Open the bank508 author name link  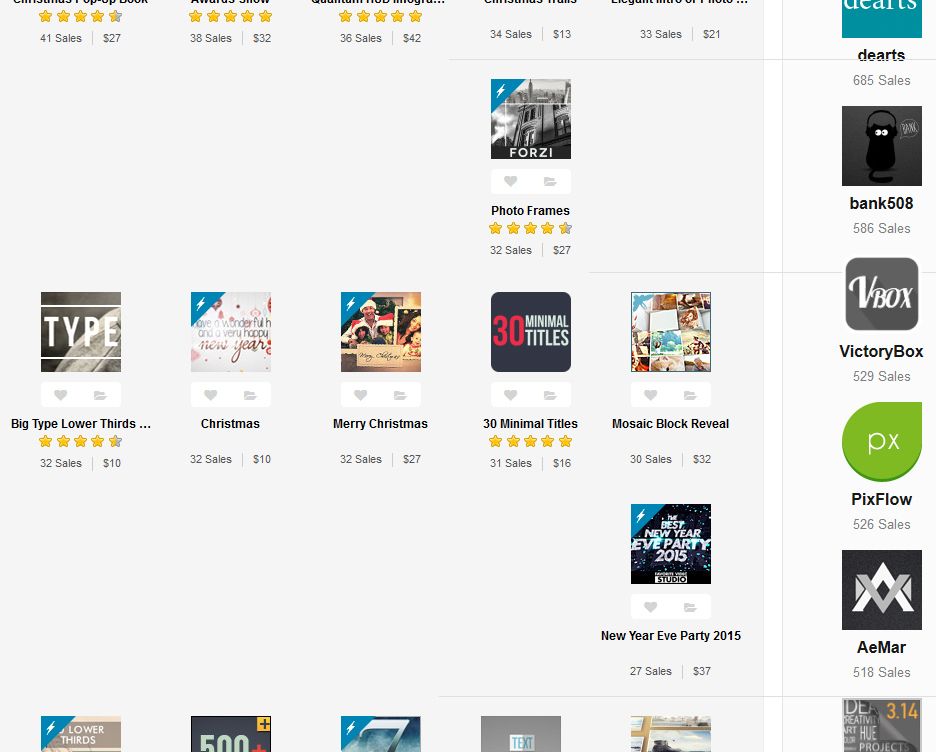point(881,204)
